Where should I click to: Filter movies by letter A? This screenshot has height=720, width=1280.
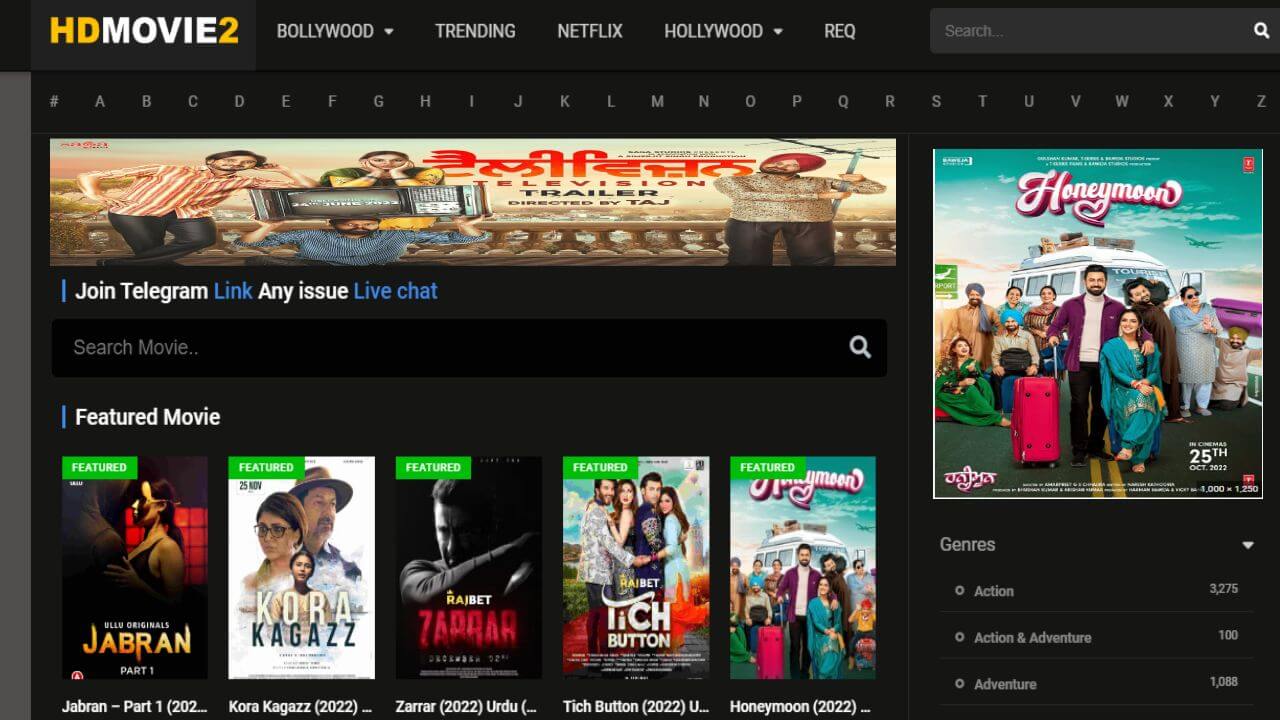[x=100, y=101]
